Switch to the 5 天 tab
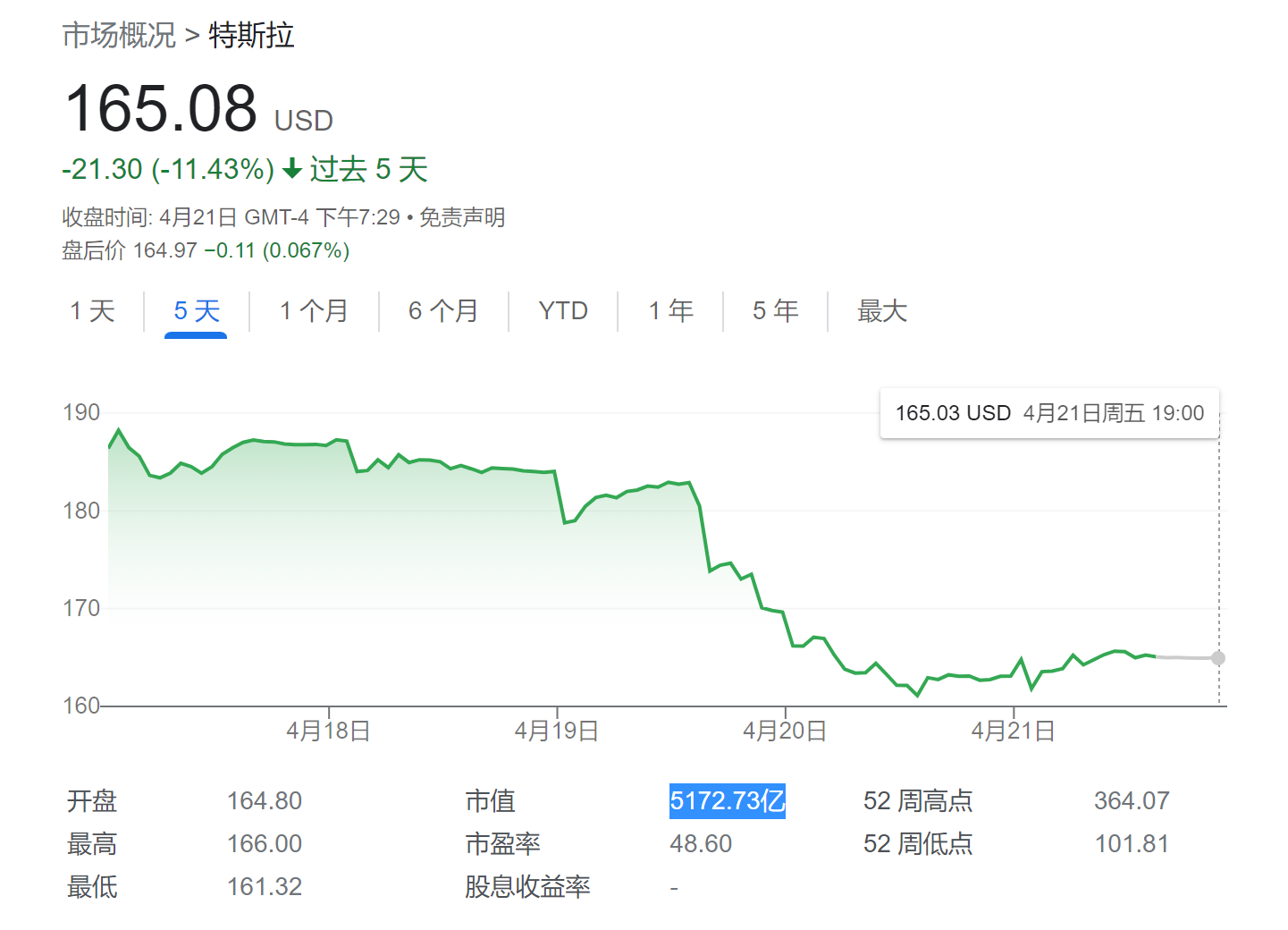This screenshot has width=1288, height=930. pyautogui.click(x=197, y=311)
